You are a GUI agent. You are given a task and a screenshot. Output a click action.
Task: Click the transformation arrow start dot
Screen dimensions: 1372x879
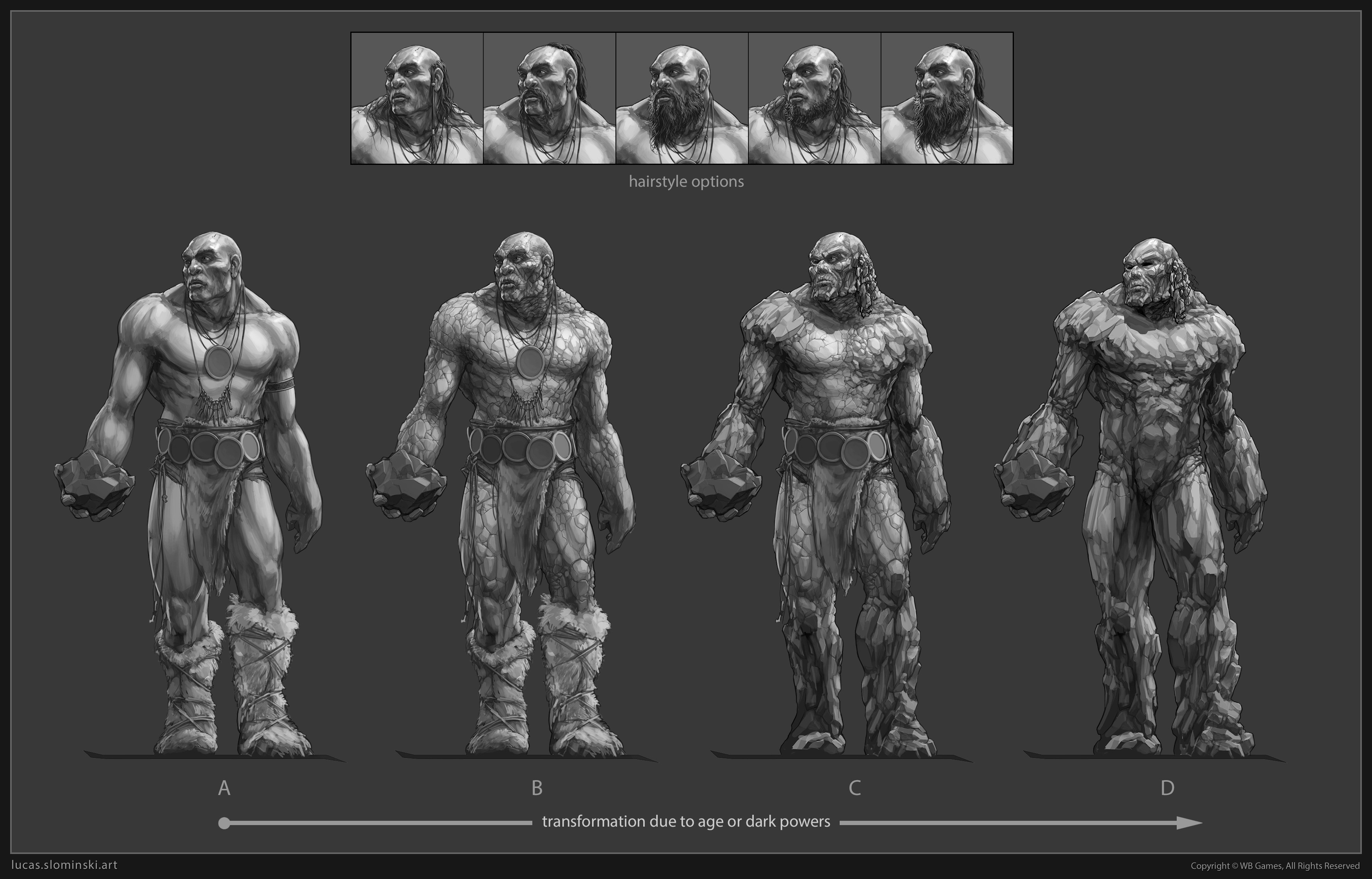[224, 823]
